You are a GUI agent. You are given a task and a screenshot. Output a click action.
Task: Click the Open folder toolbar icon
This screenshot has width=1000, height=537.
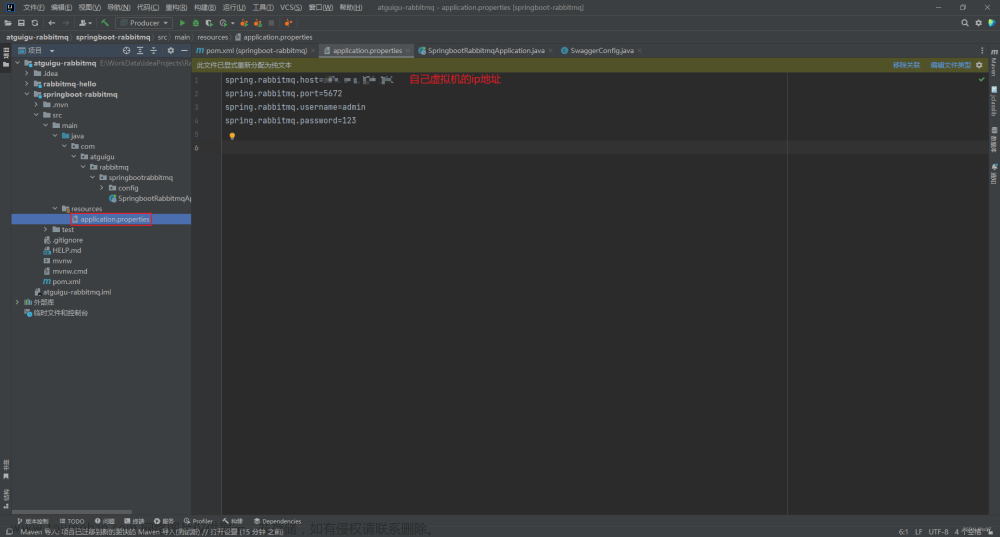(x=8, y=23)
